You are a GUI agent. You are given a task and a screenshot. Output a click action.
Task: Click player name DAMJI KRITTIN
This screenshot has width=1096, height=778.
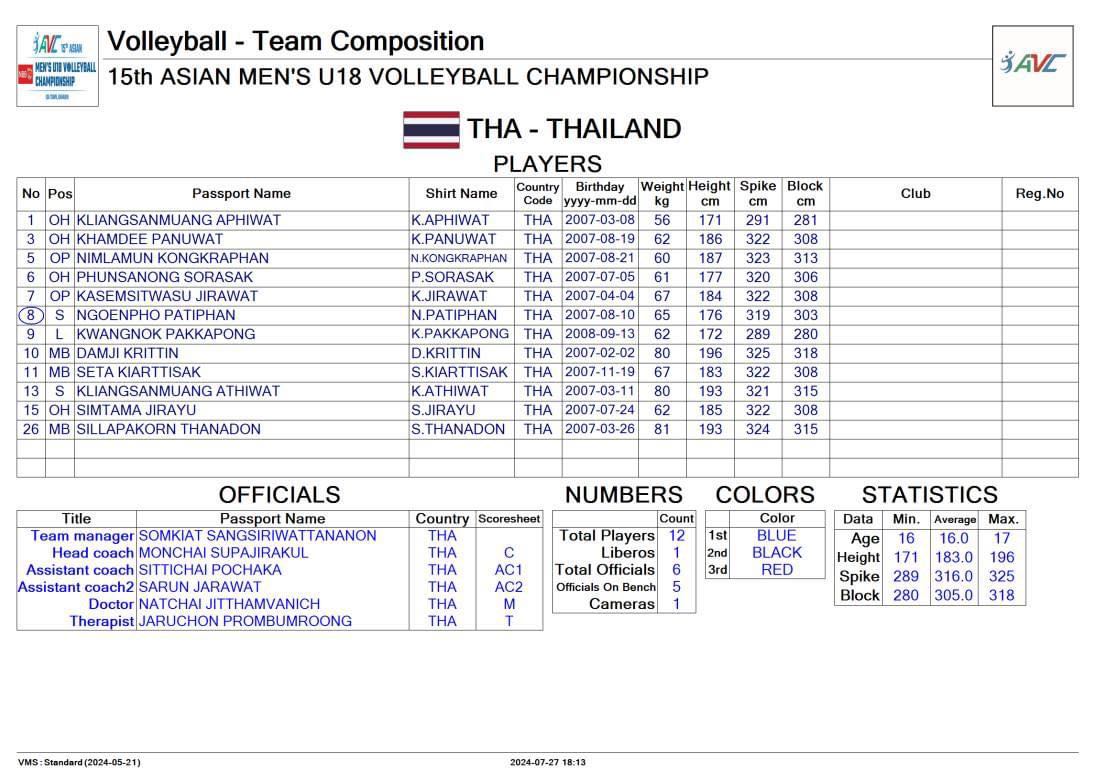click(x=128, y=353)
